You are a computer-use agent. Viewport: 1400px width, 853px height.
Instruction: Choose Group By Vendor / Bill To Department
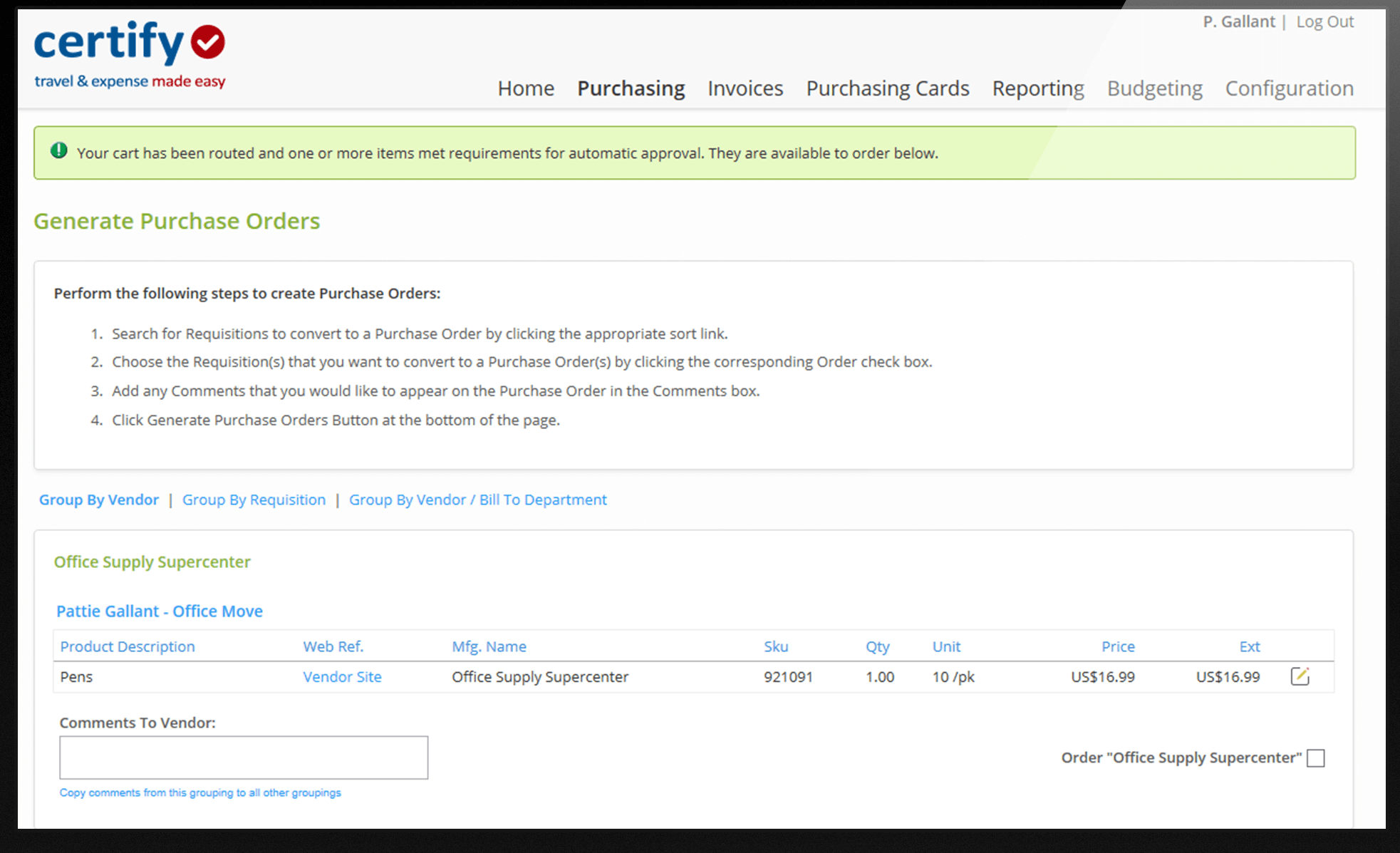(x=477, y=500)
